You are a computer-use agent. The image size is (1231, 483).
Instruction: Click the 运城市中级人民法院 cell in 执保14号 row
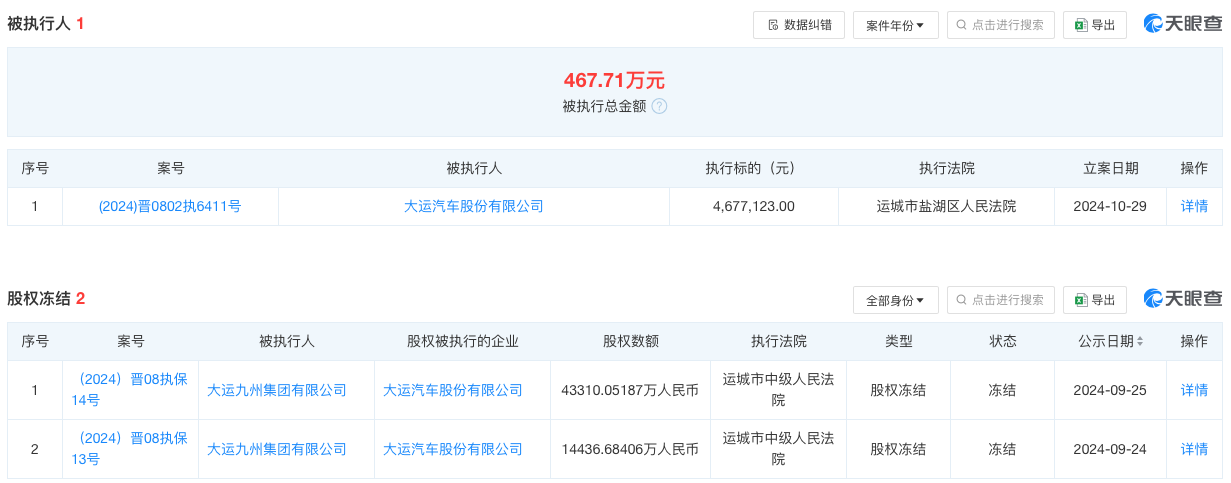tap(778, 390)
